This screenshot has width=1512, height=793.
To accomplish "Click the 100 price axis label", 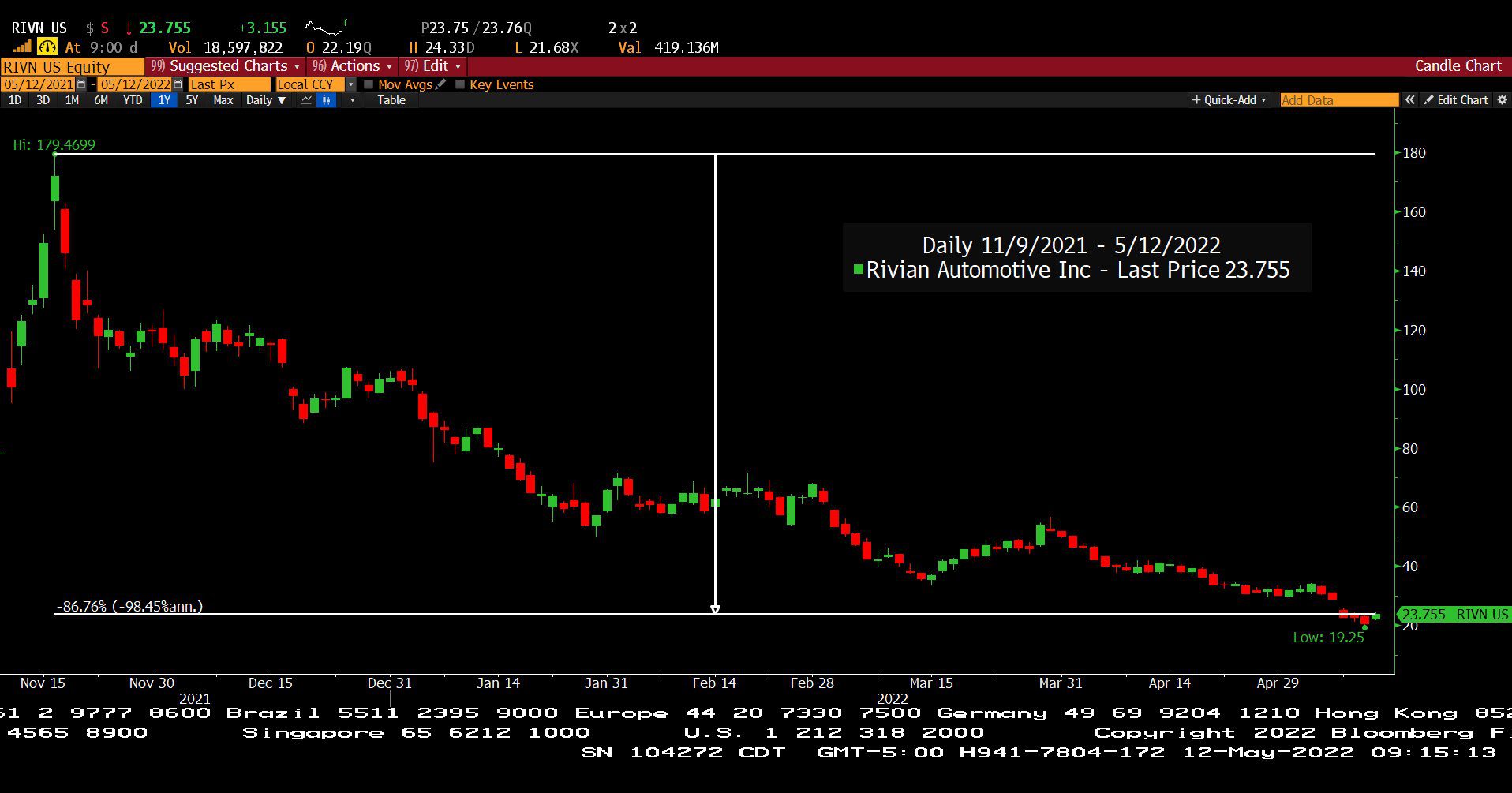I will (1414, 389).
